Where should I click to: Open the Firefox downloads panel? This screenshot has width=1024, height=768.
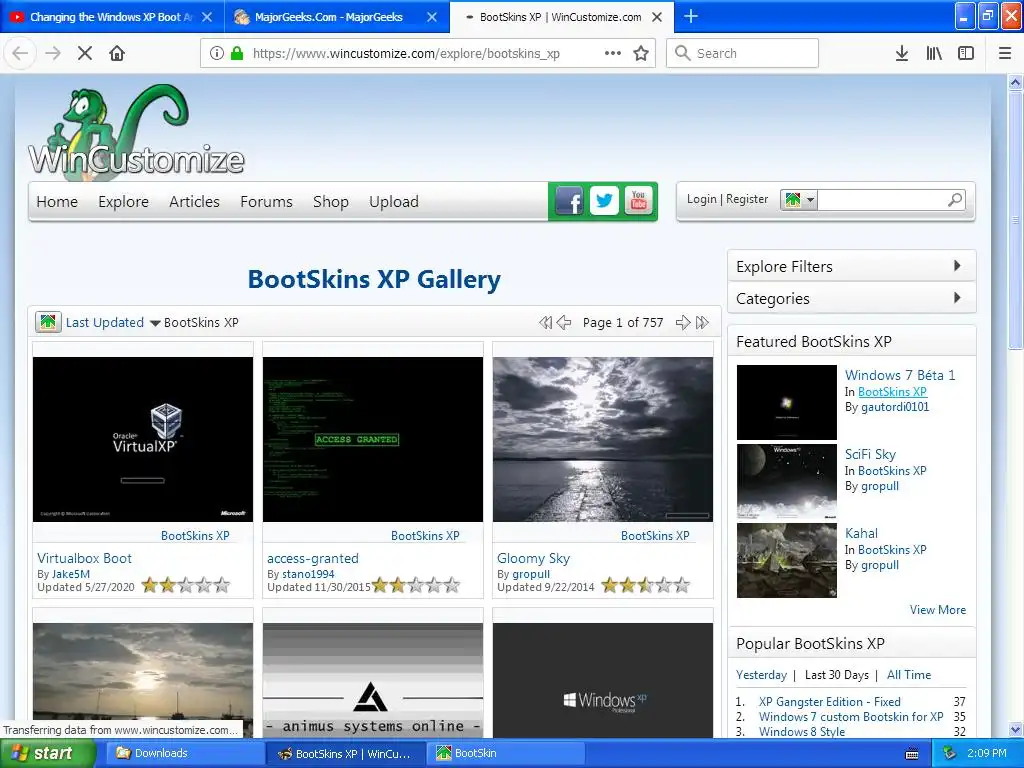(x=902, y=53)
